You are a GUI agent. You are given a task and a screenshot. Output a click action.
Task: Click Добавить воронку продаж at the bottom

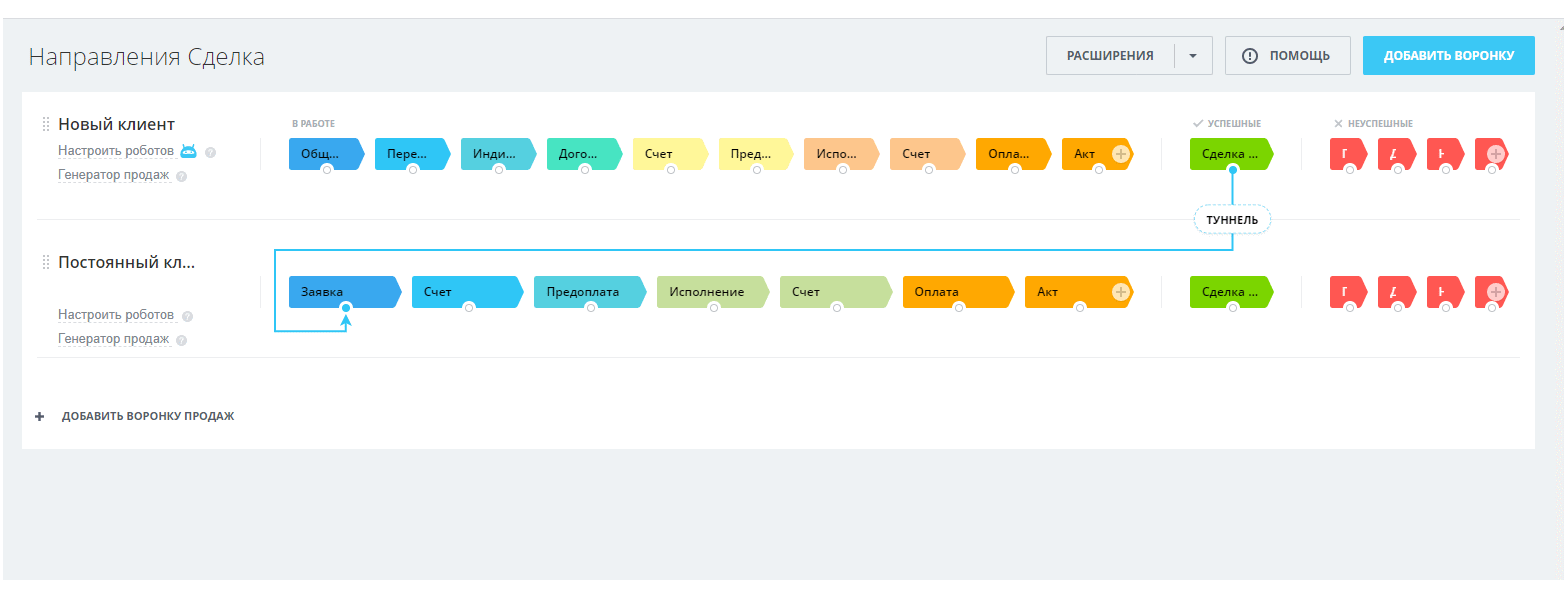pyautogui.click(x=147, y=416)
